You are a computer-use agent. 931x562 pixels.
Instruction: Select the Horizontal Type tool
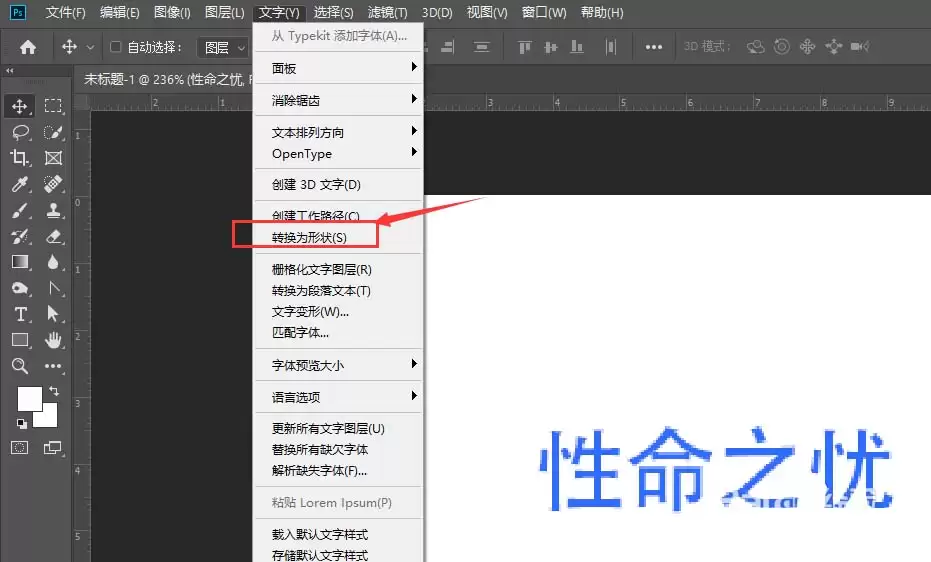coord(20,314)
